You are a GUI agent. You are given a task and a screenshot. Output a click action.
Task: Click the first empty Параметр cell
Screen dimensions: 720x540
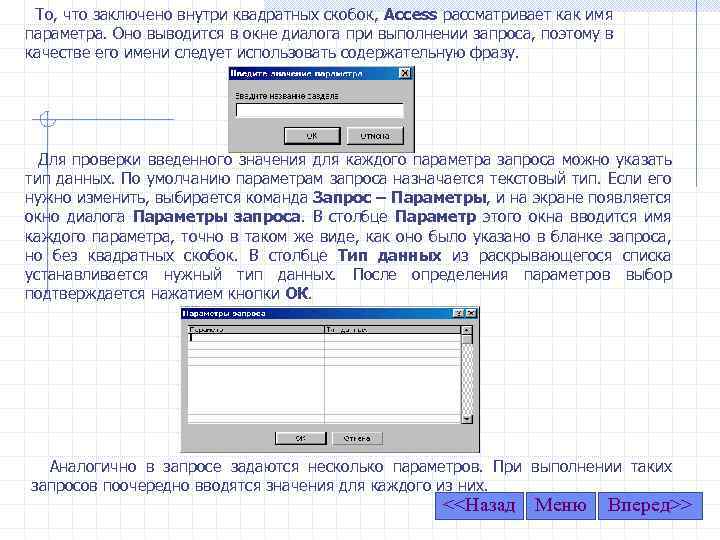tap(256, 338)
